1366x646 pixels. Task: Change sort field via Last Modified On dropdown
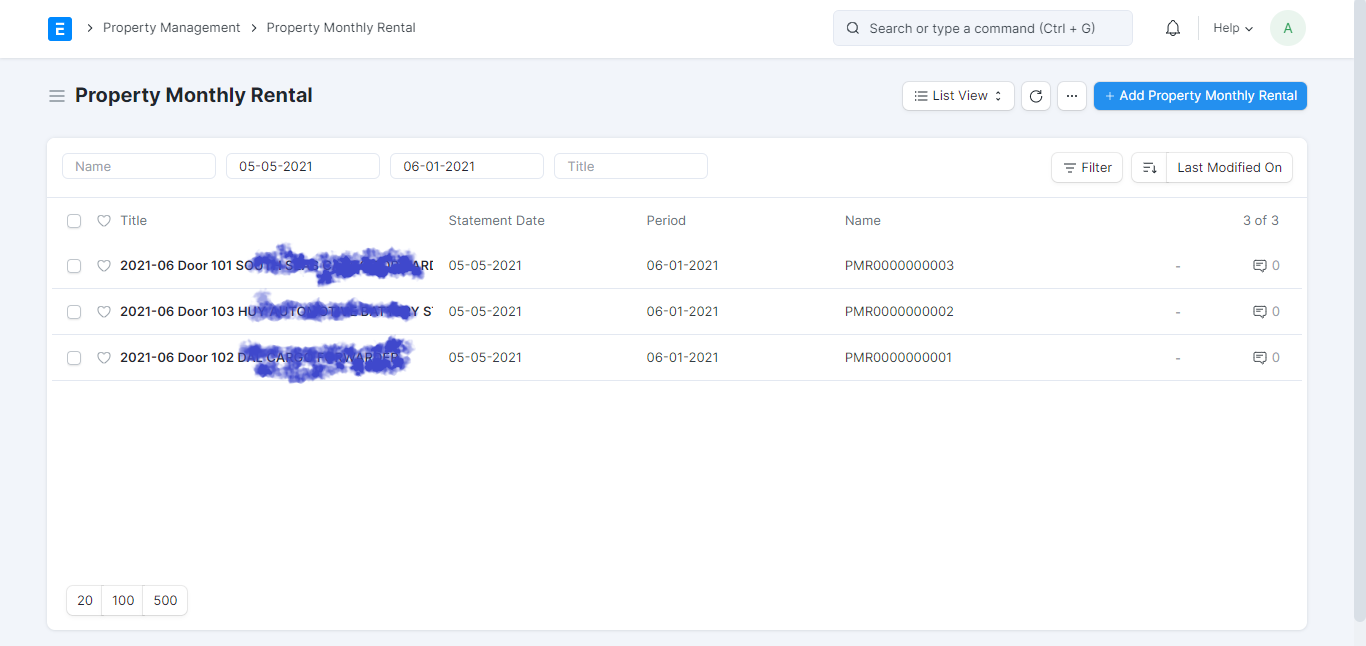click(1229, 167)
